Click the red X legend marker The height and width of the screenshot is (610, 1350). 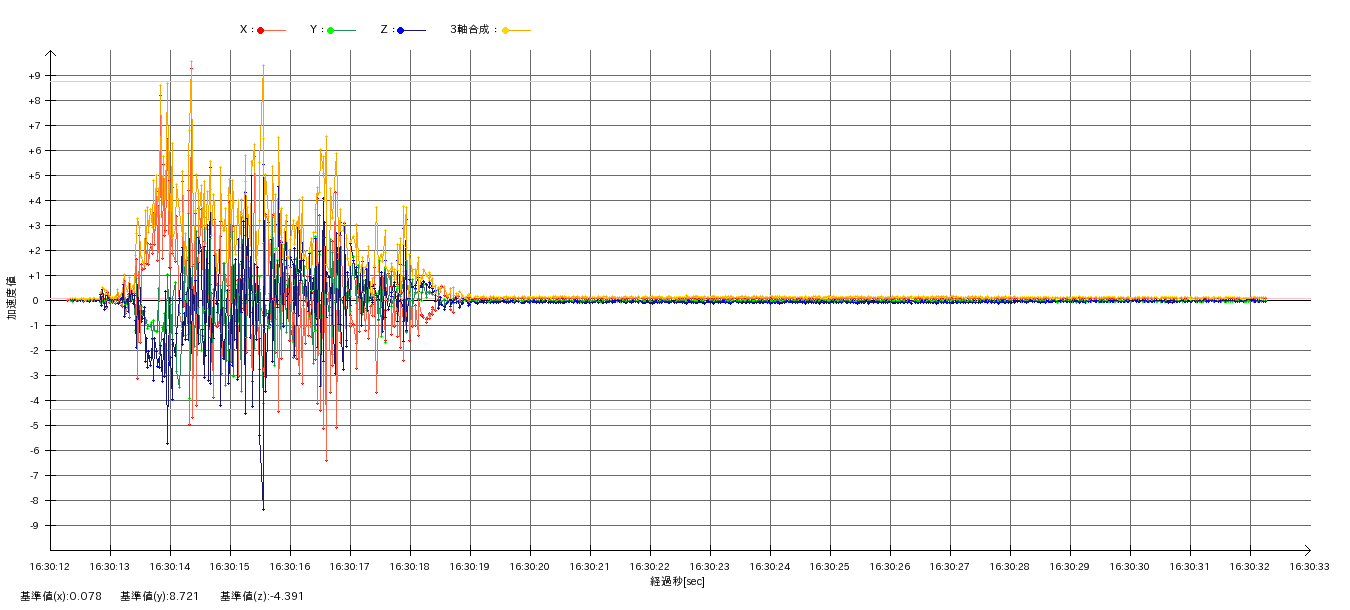click(261, 30)
